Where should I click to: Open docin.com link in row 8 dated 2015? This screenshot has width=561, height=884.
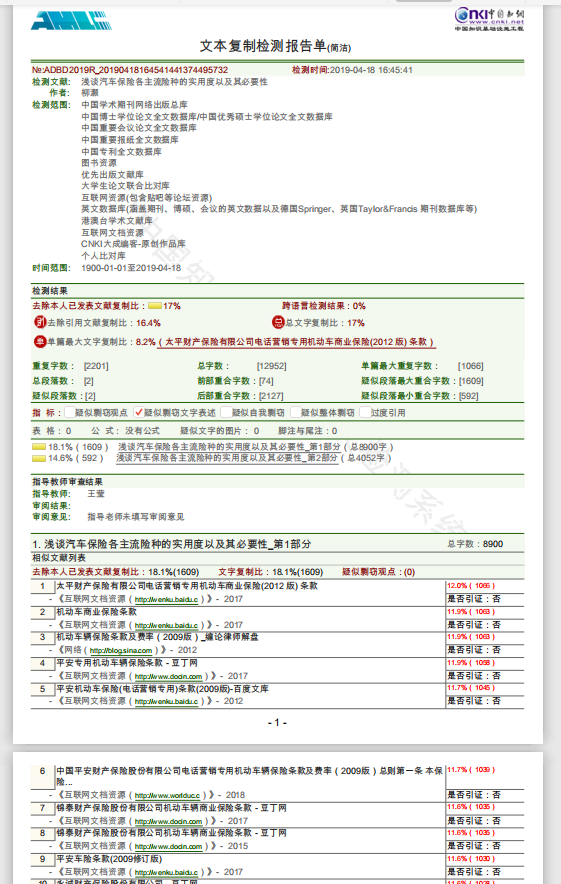(169, 846)
